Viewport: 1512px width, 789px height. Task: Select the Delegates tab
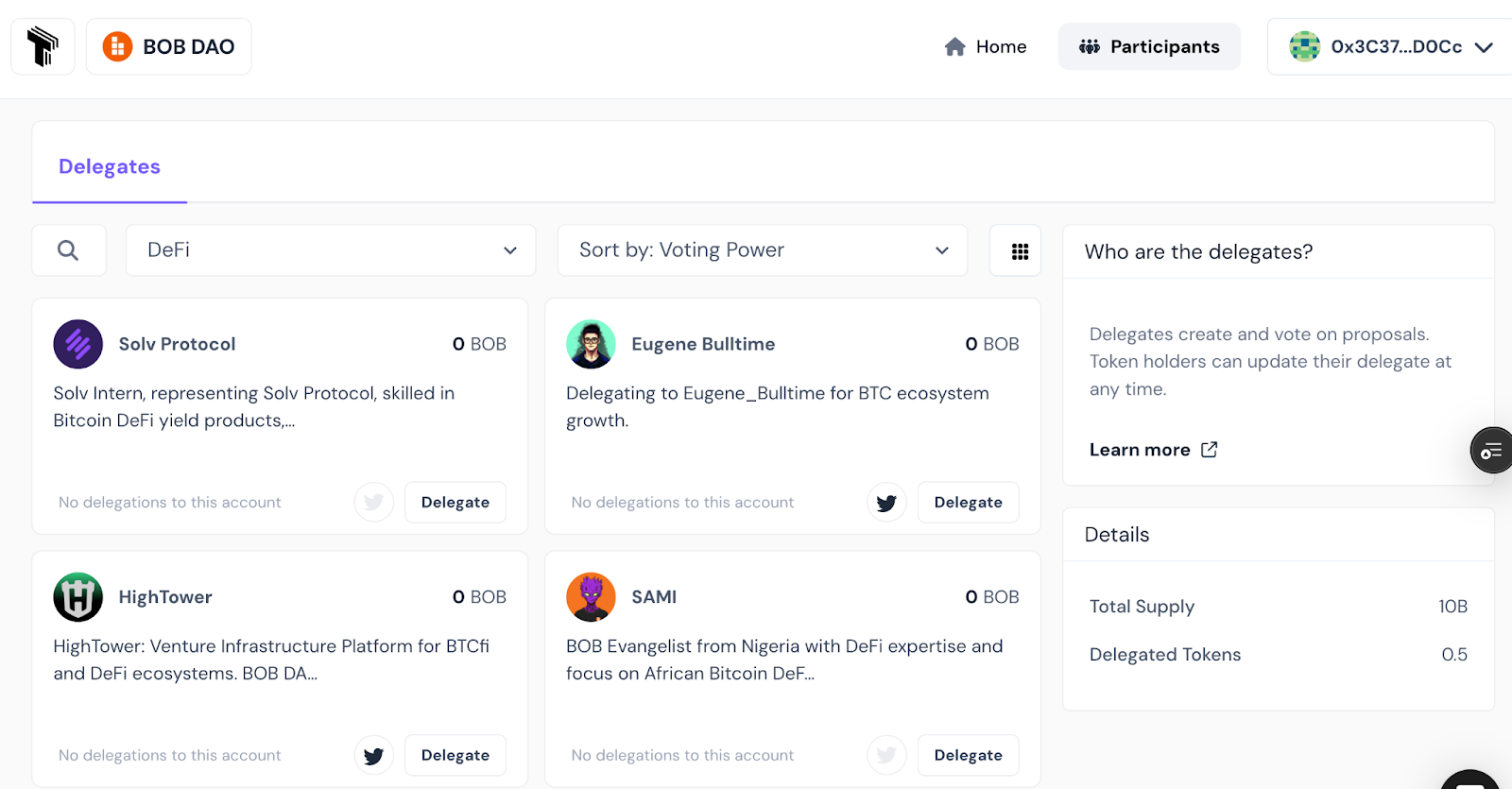click(110, 166)
